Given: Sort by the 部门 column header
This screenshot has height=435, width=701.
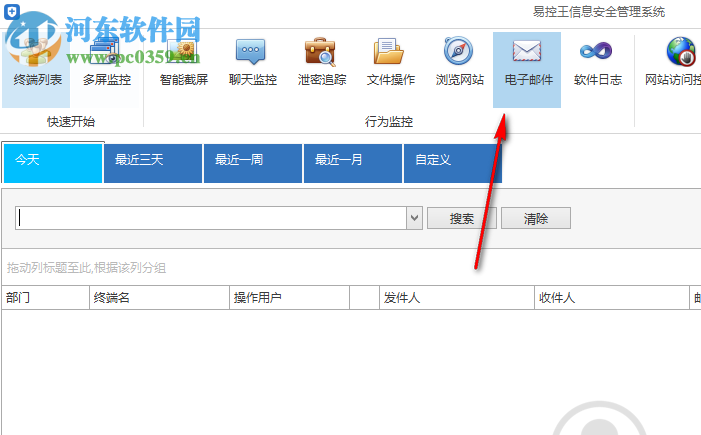Looking at the screenshot, I should coord(46,297).
